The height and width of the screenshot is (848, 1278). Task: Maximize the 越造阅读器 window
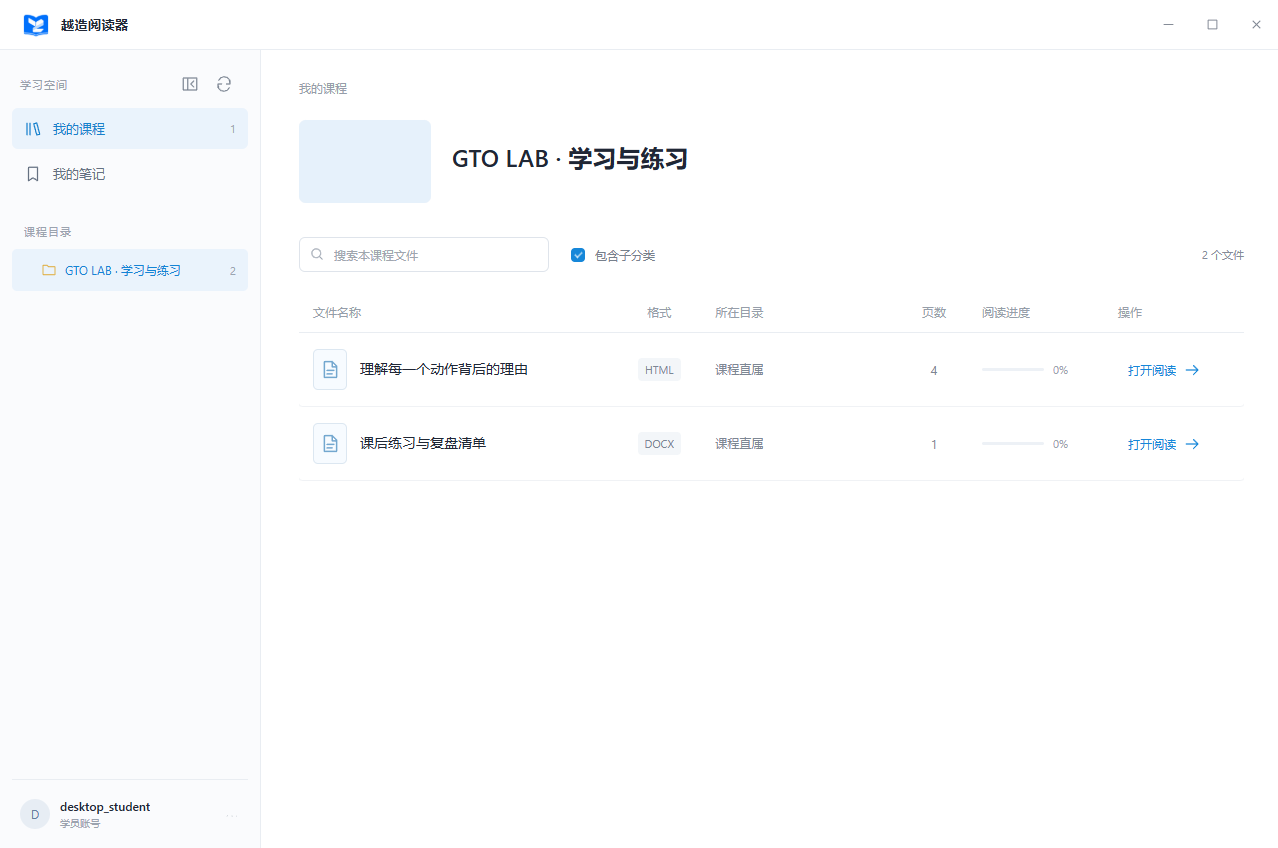(1212, 25)
